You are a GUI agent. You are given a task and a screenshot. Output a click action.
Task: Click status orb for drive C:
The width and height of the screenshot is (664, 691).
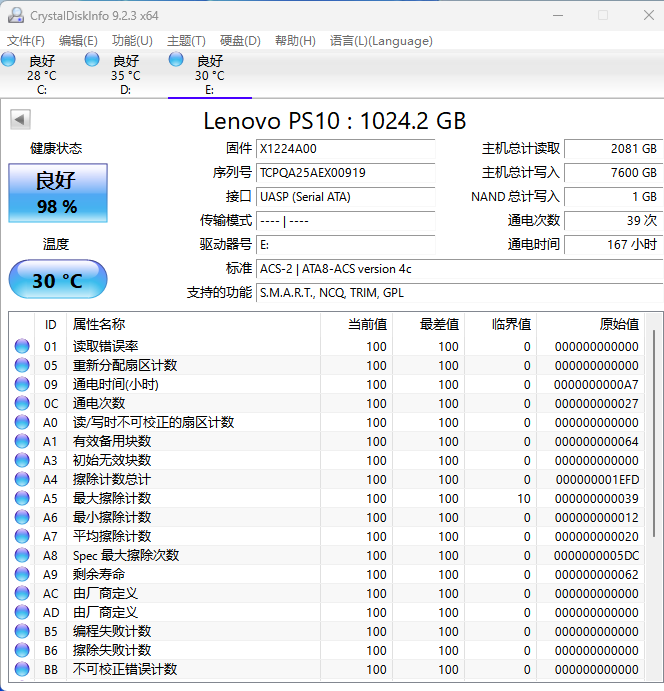(9, 60)
